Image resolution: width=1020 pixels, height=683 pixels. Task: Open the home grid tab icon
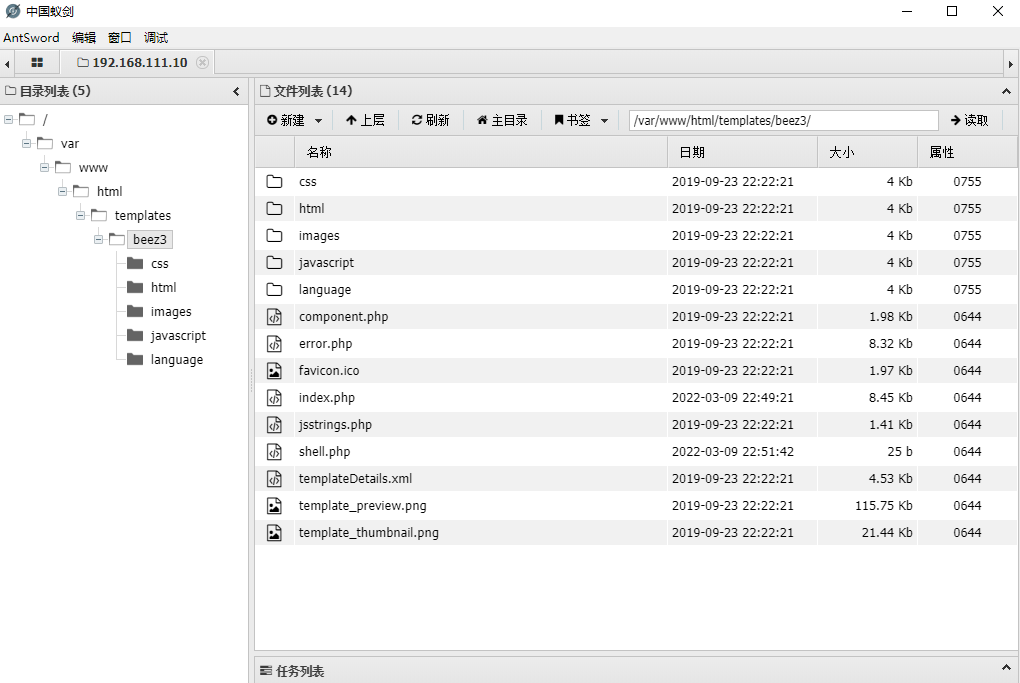(x=37, y=62)
